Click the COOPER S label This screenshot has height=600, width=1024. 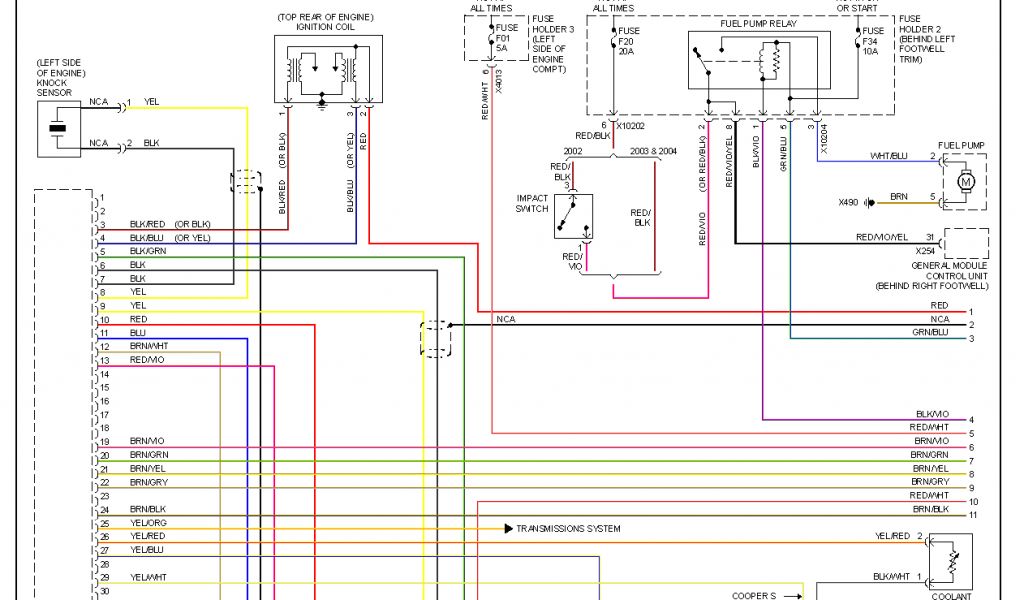755,595
